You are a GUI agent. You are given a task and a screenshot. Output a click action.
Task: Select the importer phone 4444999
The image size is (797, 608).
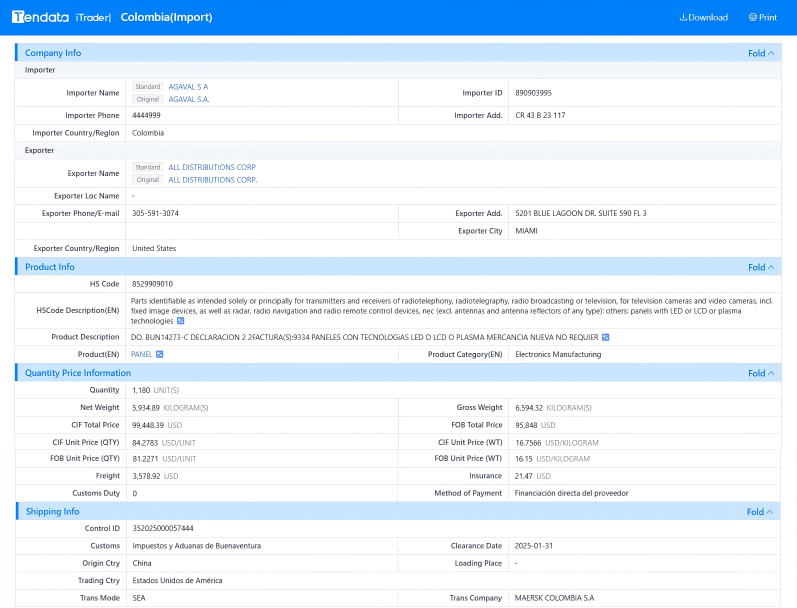tap(146, 115)
